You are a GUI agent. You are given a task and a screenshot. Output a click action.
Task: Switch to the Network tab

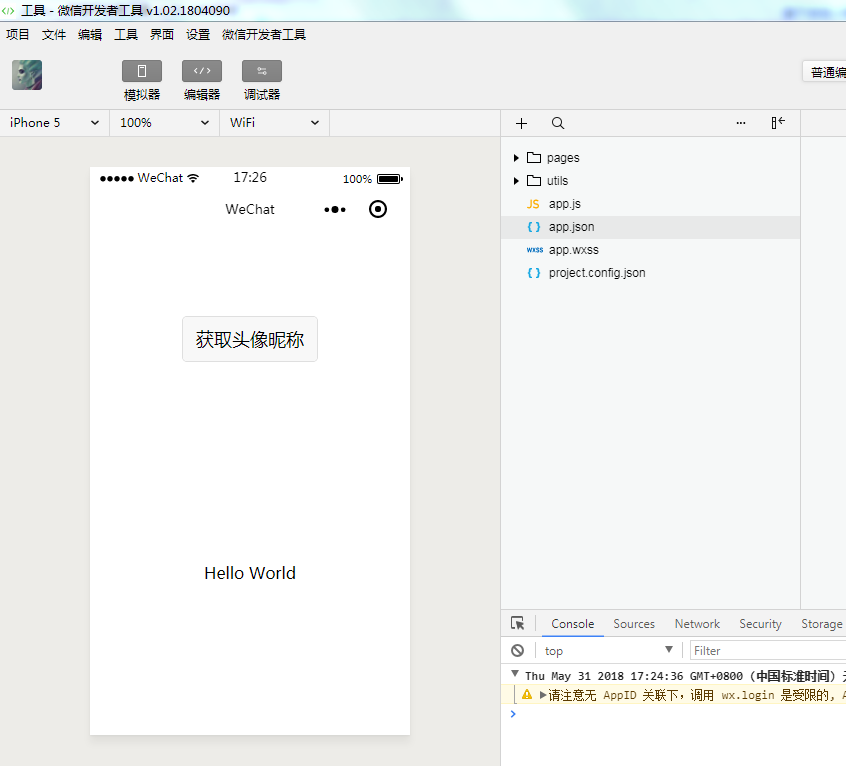[697, 623]
